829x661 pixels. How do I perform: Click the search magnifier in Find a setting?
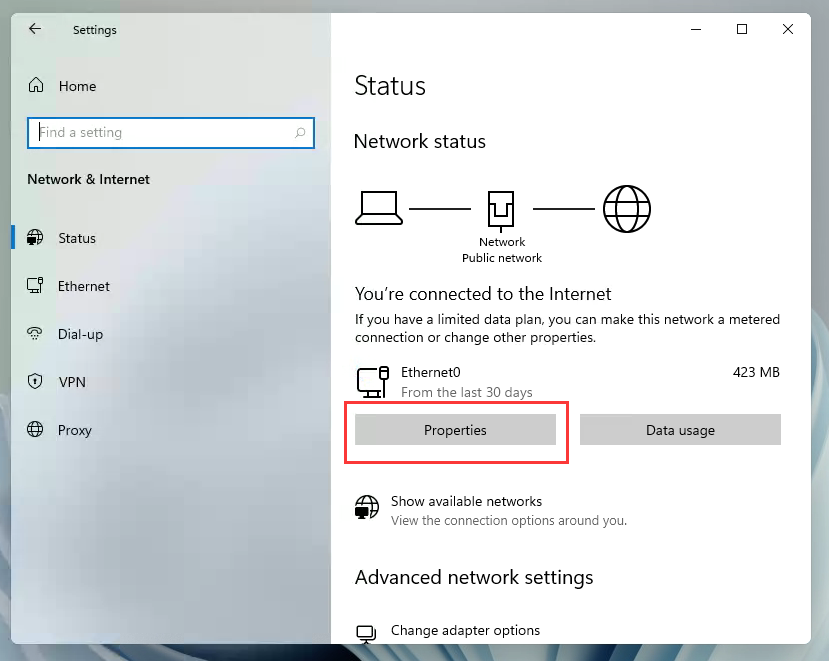(300, 132)
